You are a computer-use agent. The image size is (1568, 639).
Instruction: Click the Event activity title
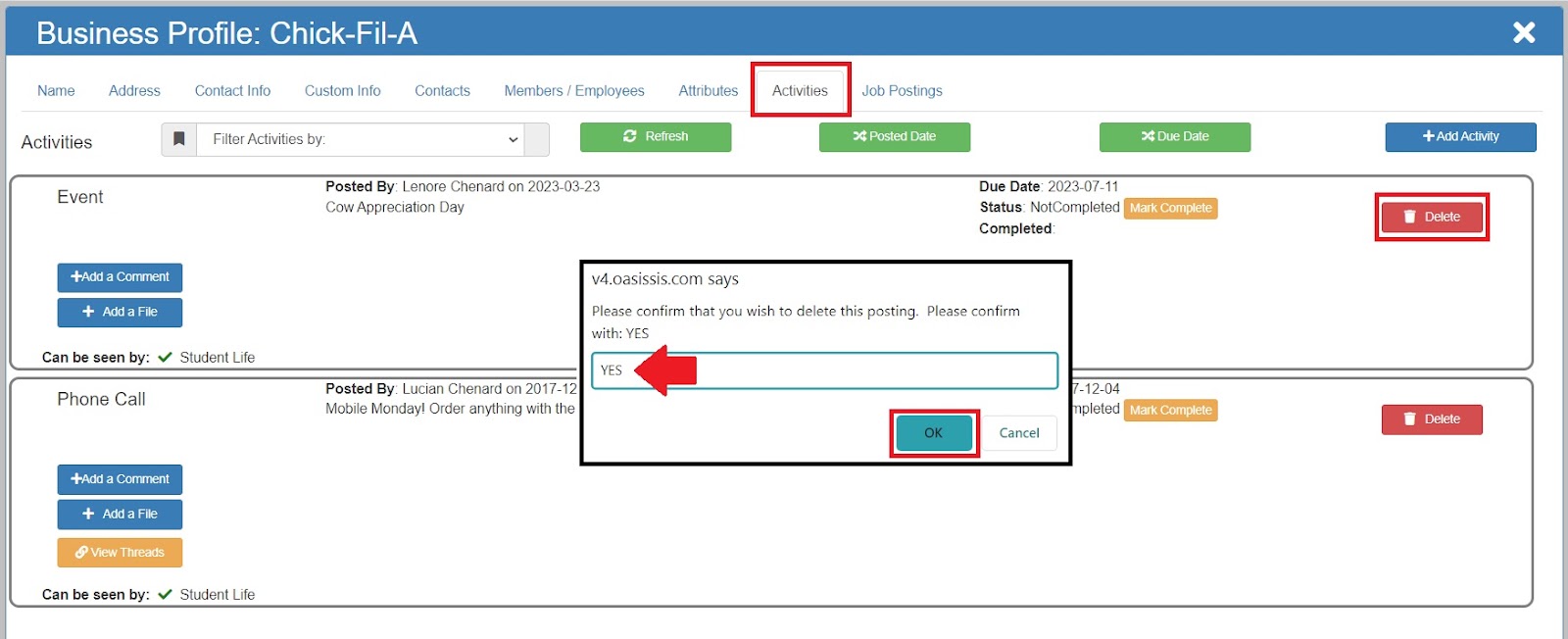point(80,197)
